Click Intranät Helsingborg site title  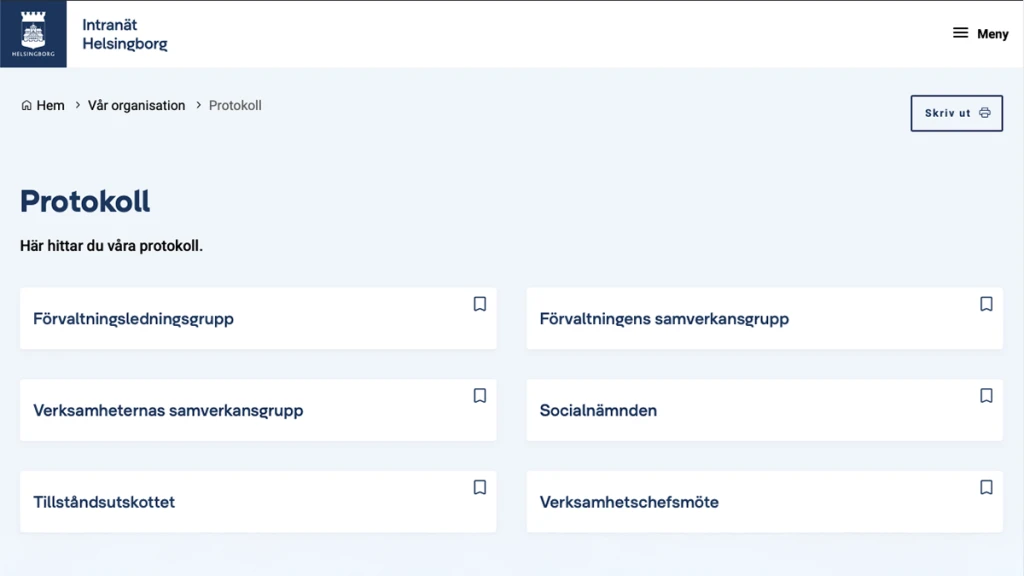[125, 34]
